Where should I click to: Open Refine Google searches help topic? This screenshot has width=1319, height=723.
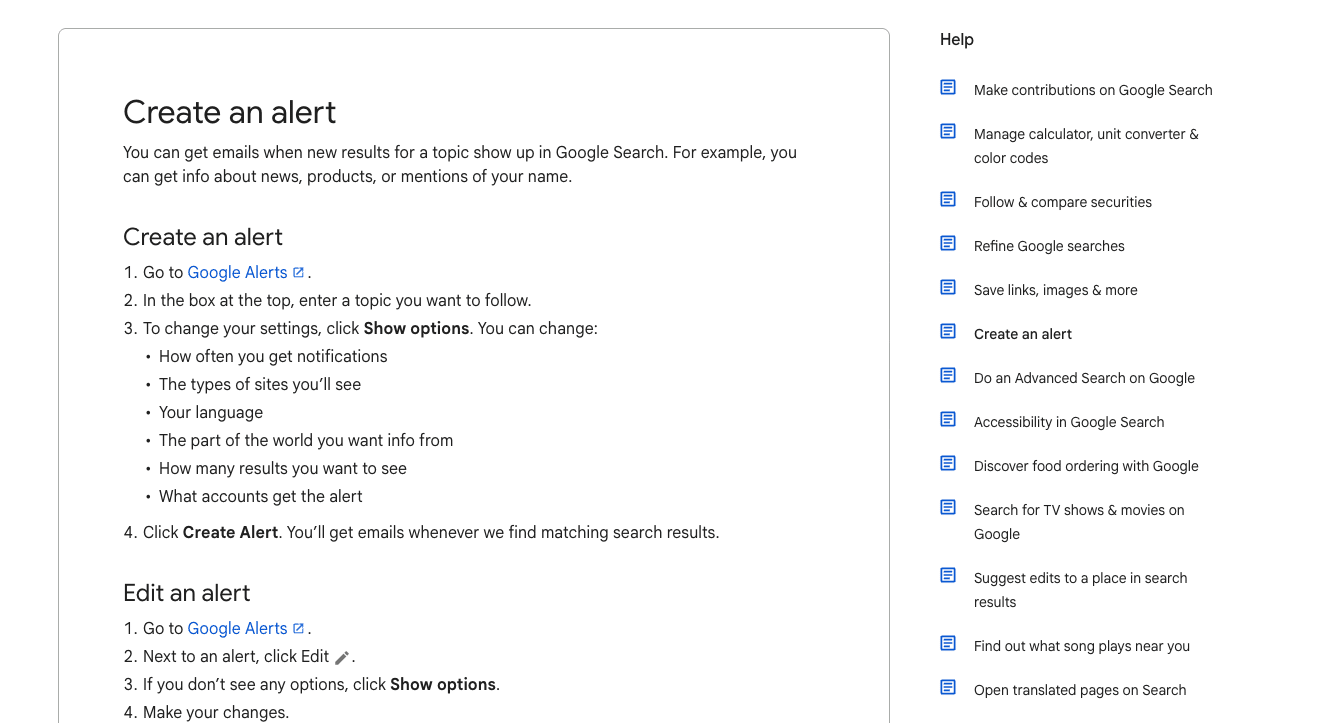(1049, 246)
